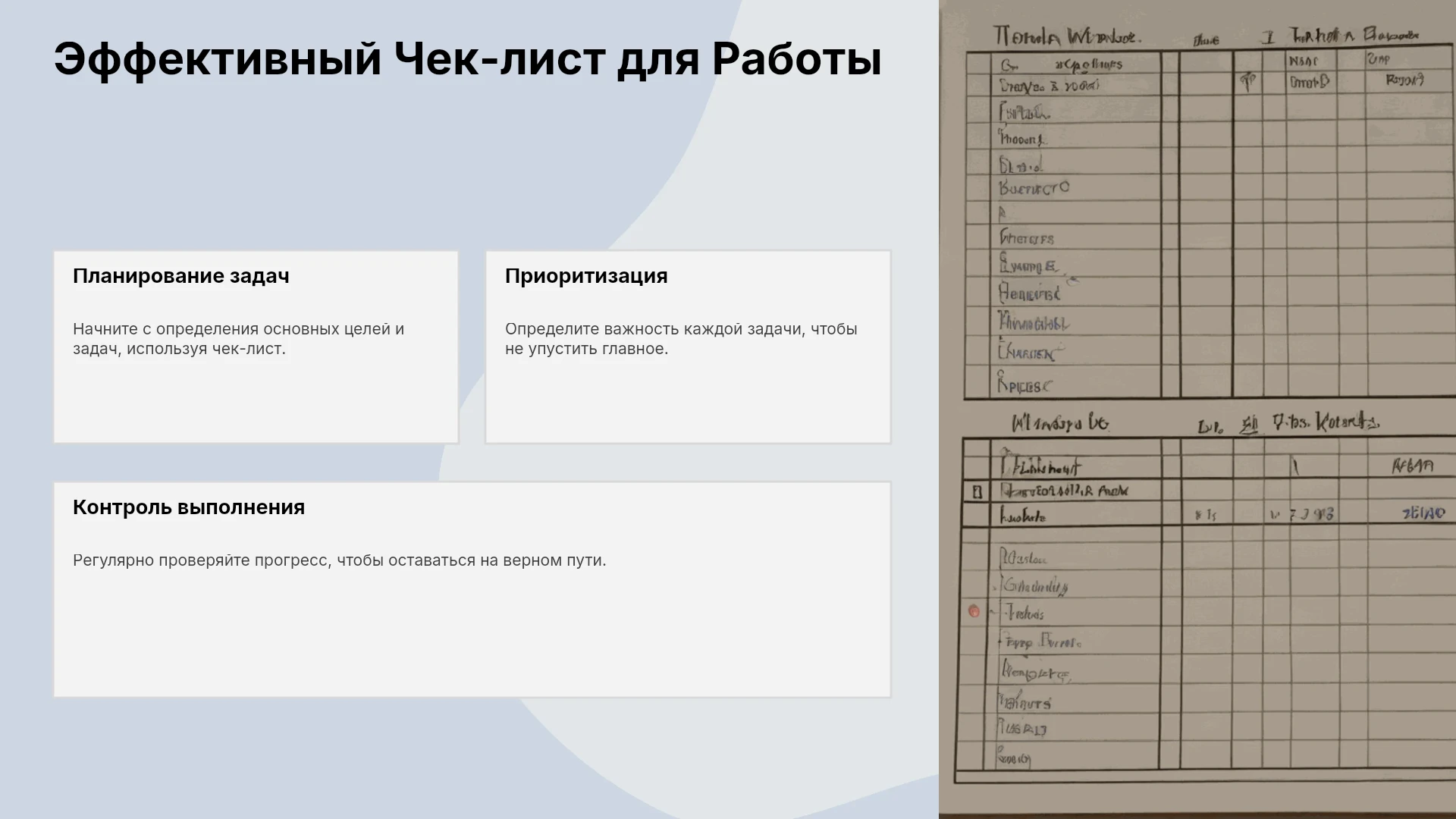1456x819 pixels.
Task: Click the handwritten title above the upper table
Action: tap(1066, 36)
